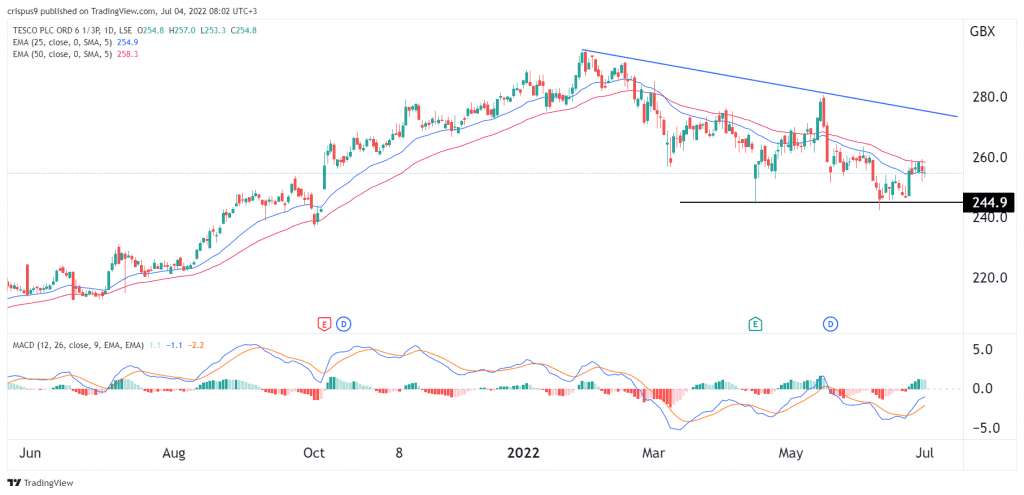Click the Oct label on time axis
This screenshot has width=1024, height=495.
[314, 452]
